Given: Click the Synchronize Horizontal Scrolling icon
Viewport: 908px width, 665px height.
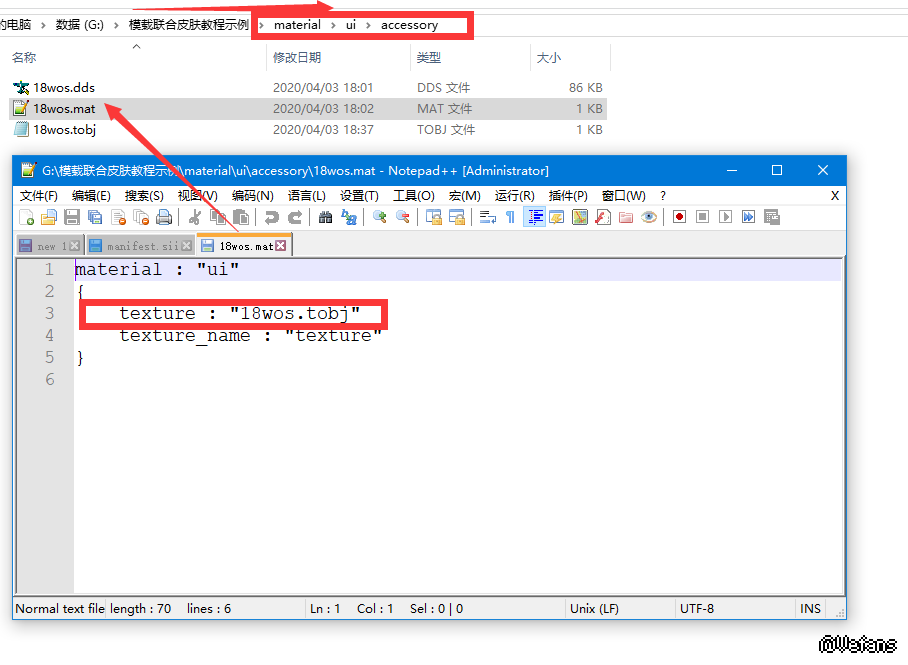Looking at the screenshot, I should click(x=457, y=217).
